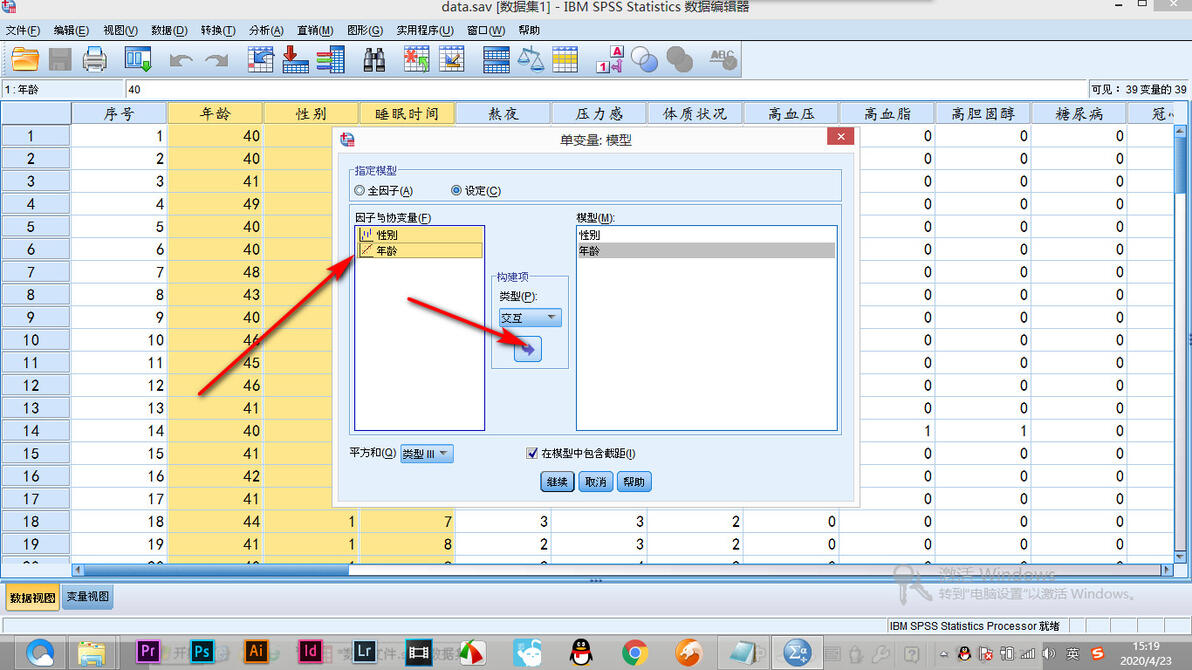This screenshot has width=1192, height=670.
Task: Insert variable toolbar icon
Action: tap(452, 59)
